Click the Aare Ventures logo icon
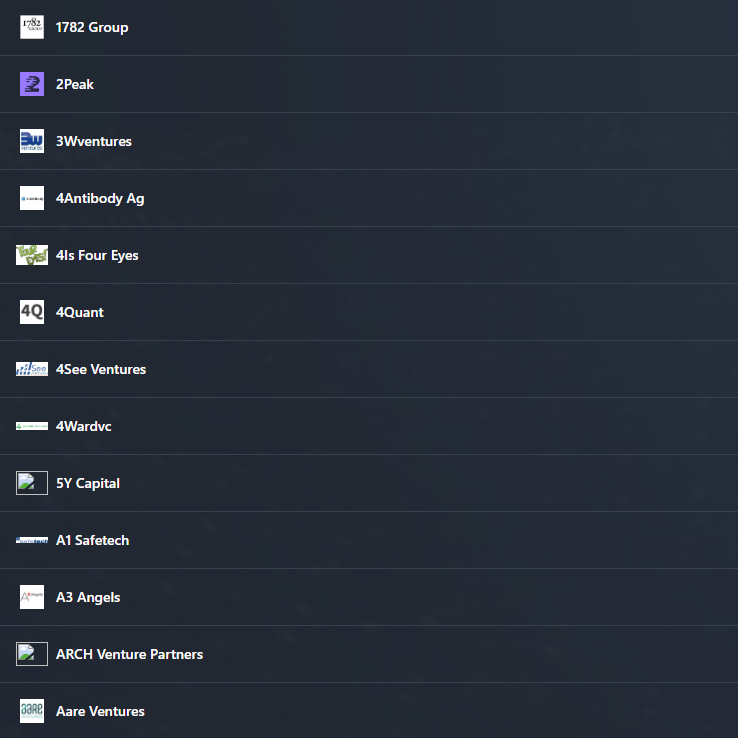The height and width of the screenshot is (738, 738). [32, 711]
